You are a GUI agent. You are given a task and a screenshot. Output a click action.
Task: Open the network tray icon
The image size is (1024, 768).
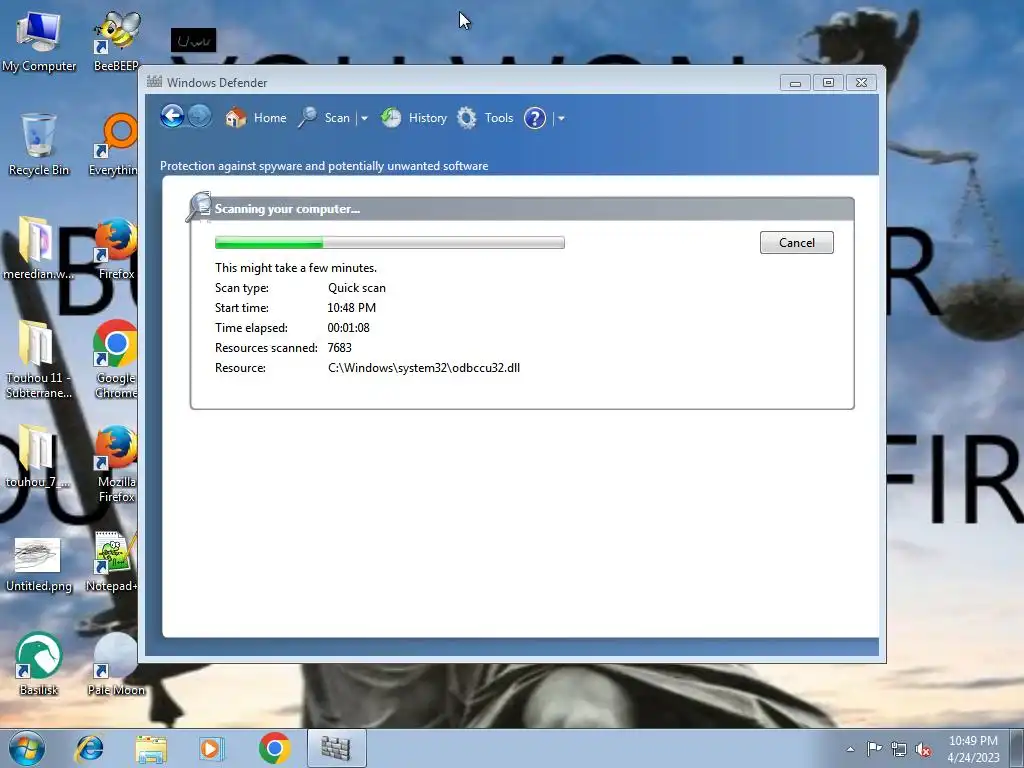point(899,749)
